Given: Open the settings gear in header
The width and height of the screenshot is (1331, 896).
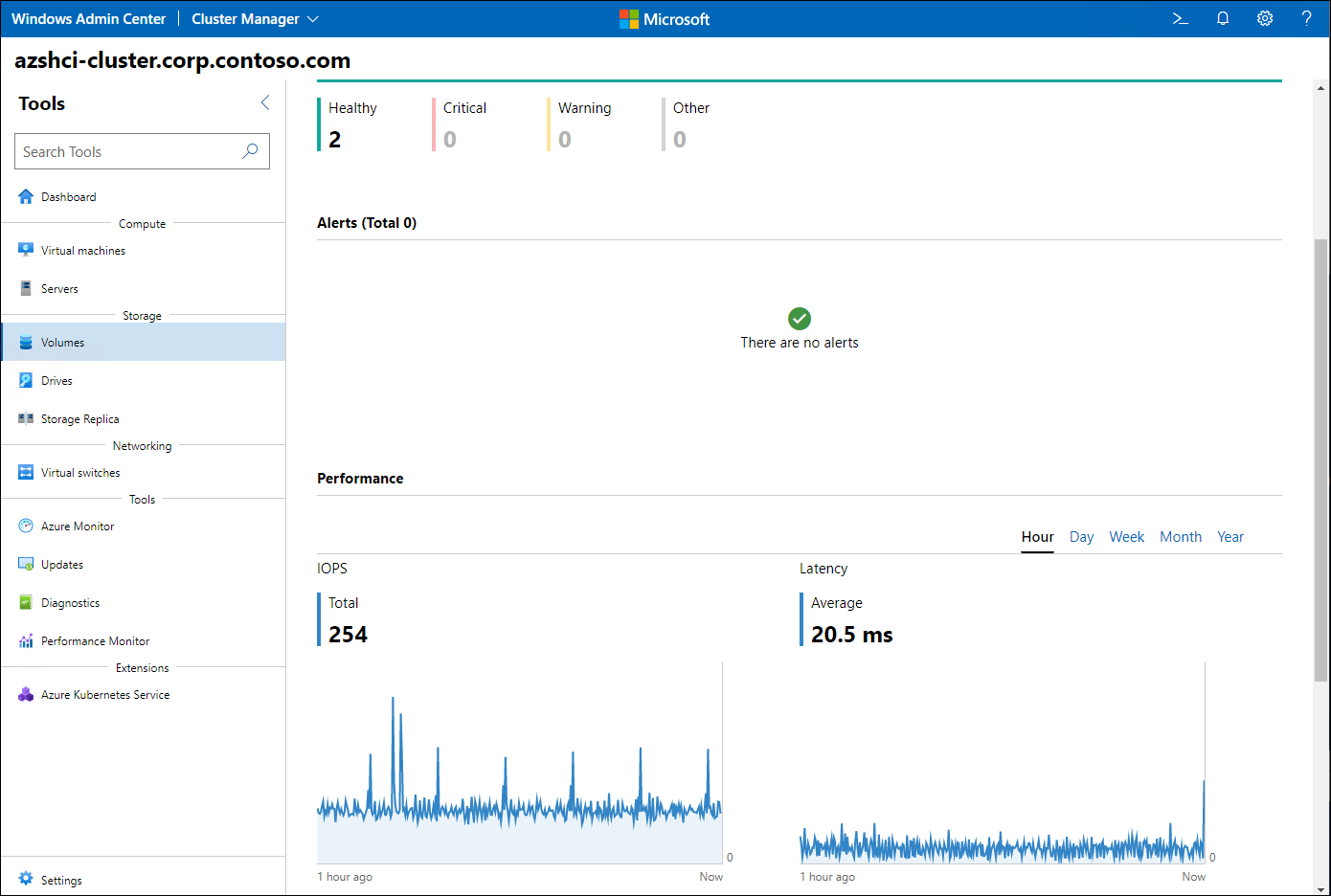Looking at the screenshot, I should (1265, 18).
